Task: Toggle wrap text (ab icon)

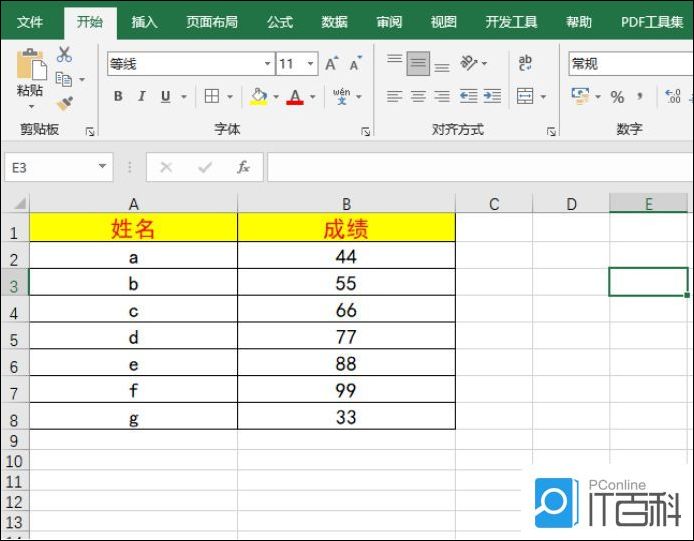Action: 525,63
